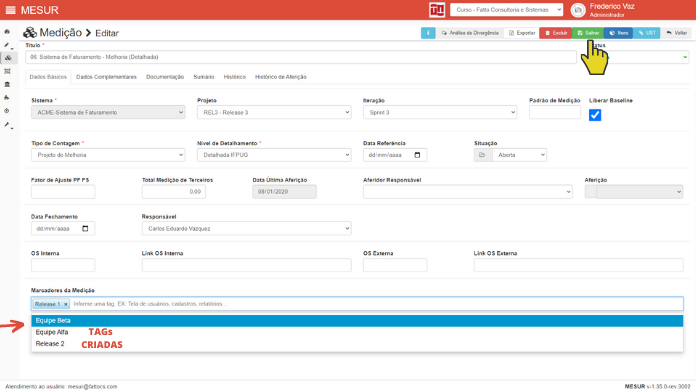Click the OS Externa input field

[x=395, y=265]
